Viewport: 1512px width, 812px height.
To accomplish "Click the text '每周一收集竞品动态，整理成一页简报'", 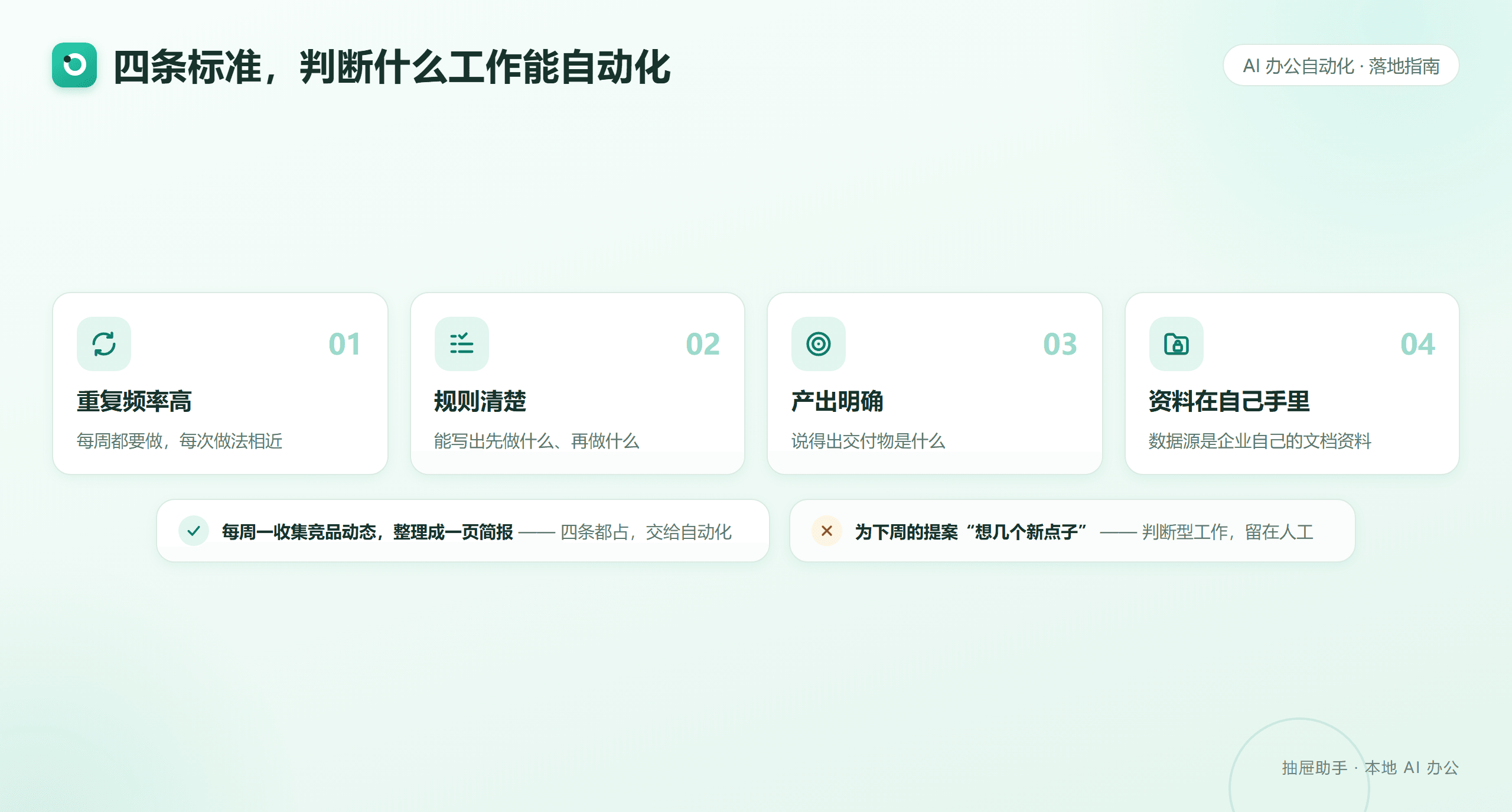I will point(367,532).
